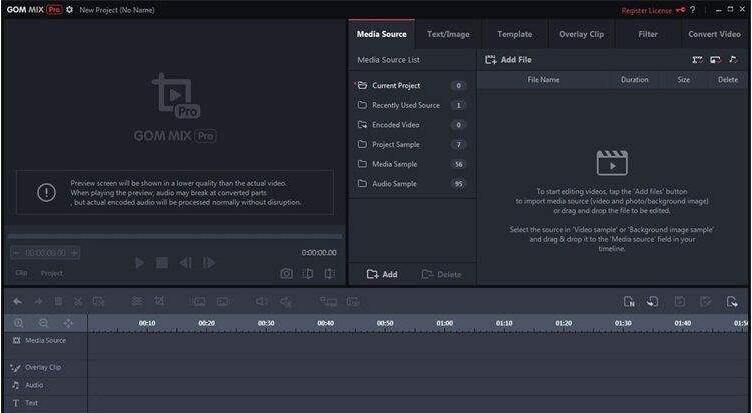Zoom in the timeline with magnifier plus
Viewport: 752px width, 413px height.
coord(19,323)
